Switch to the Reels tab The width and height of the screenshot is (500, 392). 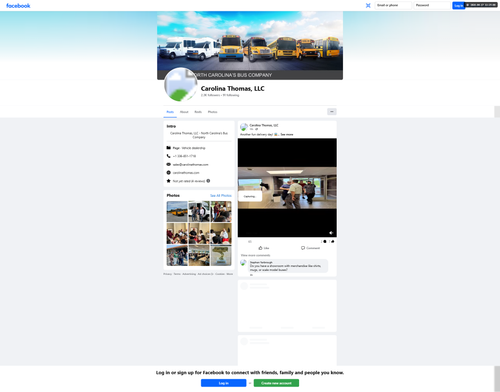(x=198, y=112)
